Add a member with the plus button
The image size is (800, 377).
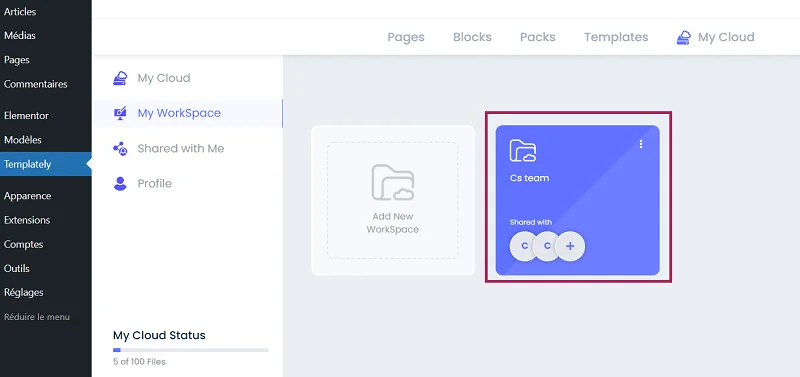point(570,246)
